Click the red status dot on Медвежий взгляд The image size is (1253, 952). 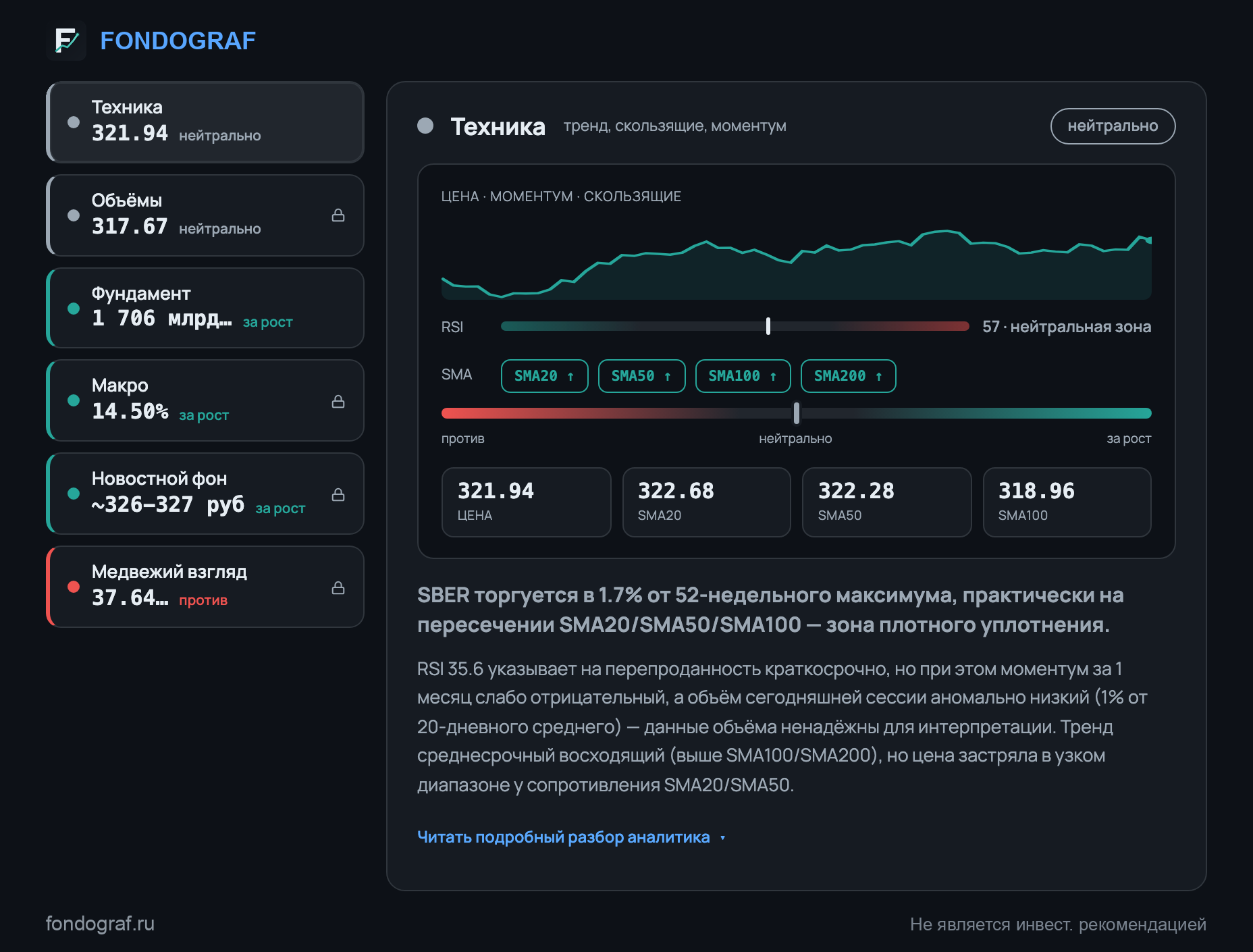[74, 587]
